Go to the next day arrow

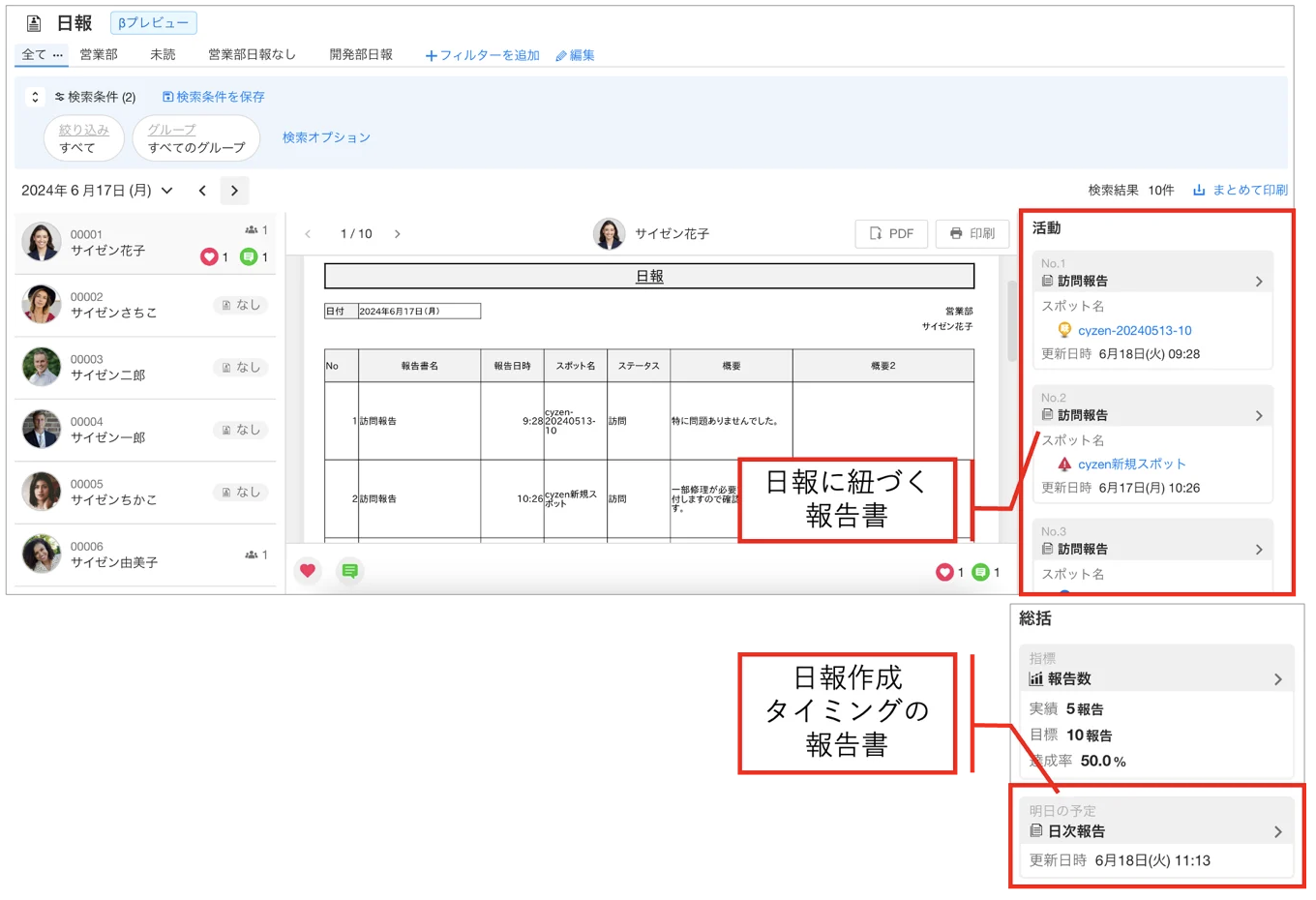(x=234, y=191)
